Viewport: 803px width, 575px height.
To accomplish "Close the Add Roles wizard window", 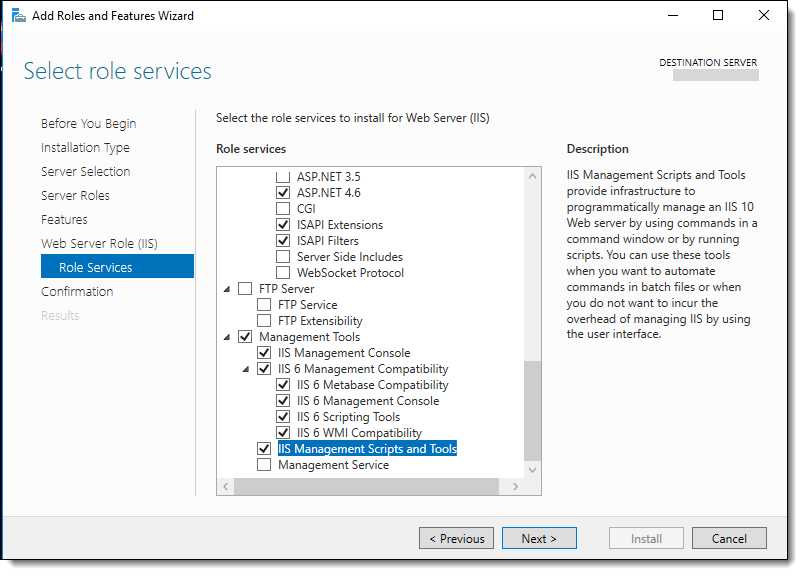I will (764, 15).
